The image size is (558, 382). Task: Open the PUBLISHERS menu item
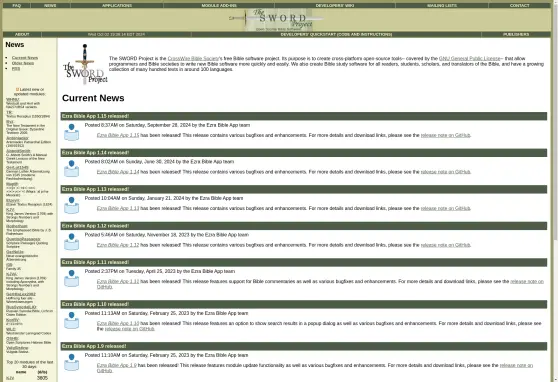516,35
